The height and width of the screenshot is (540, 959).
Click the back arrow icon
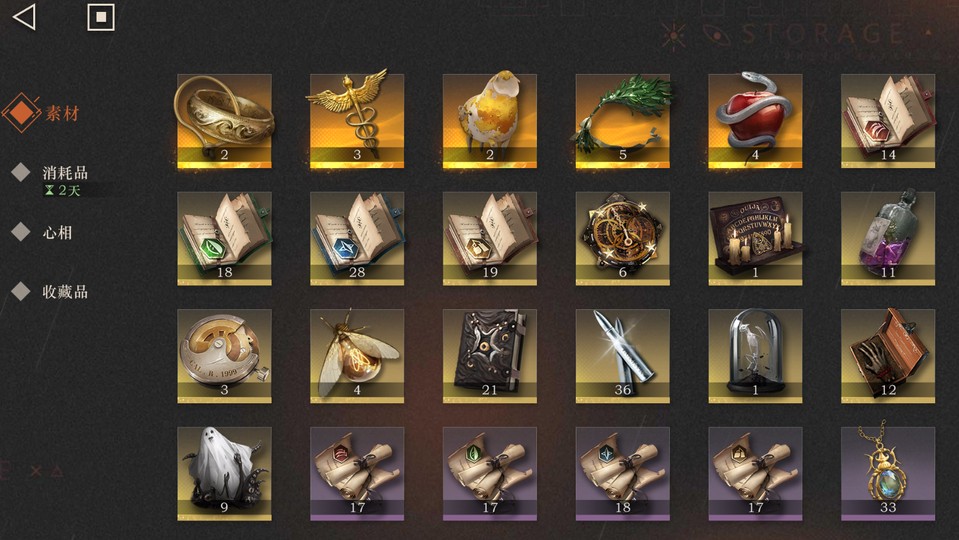coord(24,17)
